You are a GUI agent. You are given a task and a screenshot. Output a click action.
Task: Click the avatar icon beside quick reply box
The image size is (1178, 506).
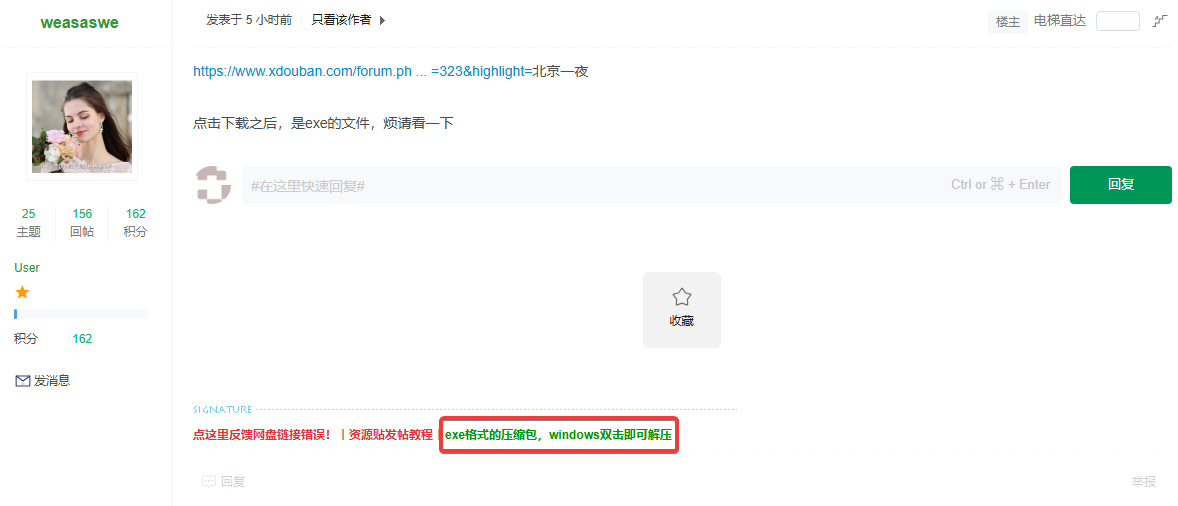[x=213, y=185]
